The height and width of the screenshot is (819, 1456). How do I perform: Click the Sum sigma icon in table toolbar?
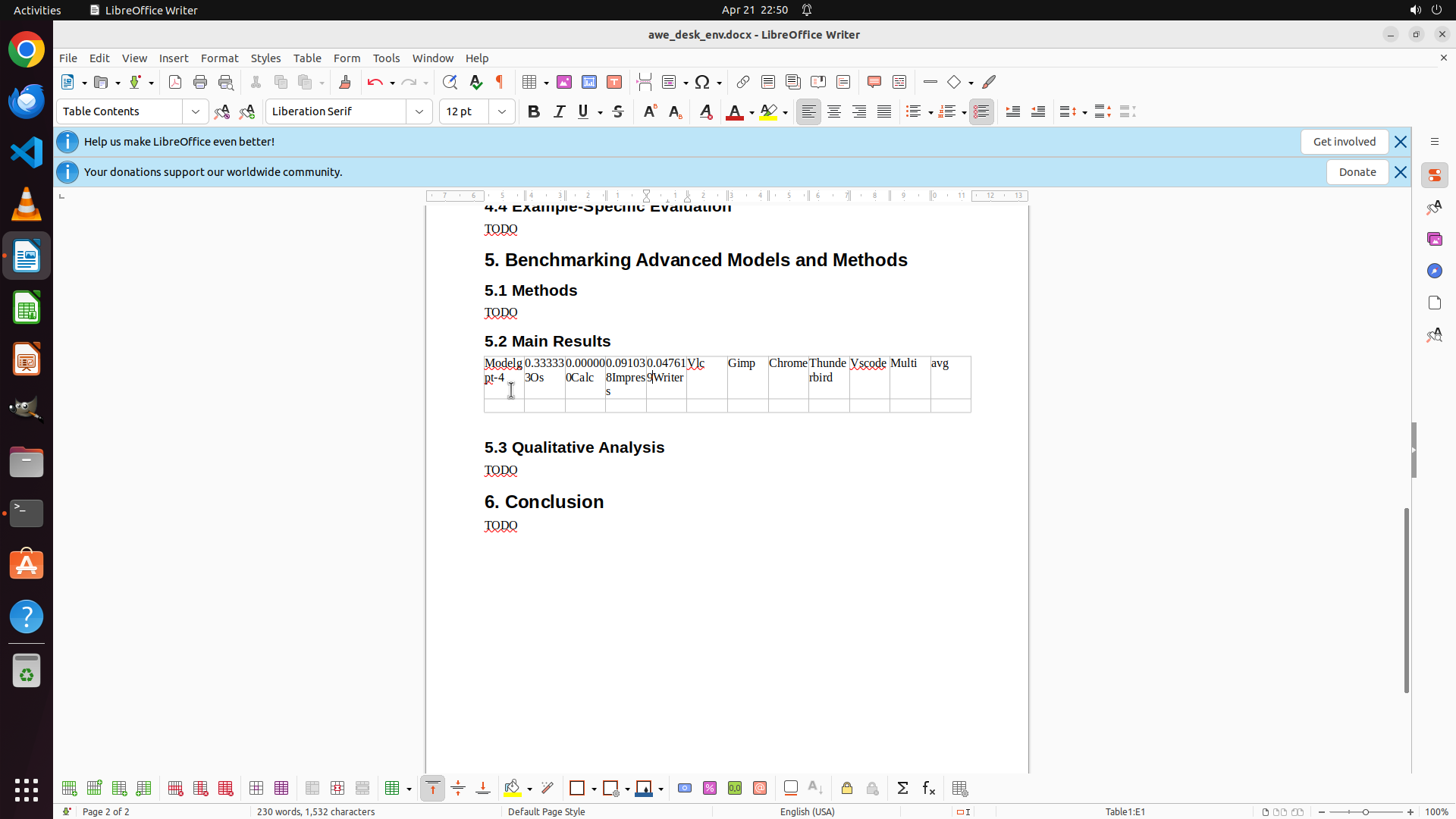click(x=902, y=789)
